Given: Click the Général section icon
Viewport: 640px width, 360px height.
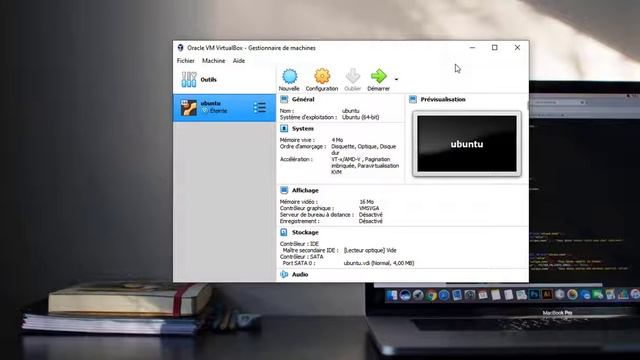Looking at the screenshot, I should point(284,99).
